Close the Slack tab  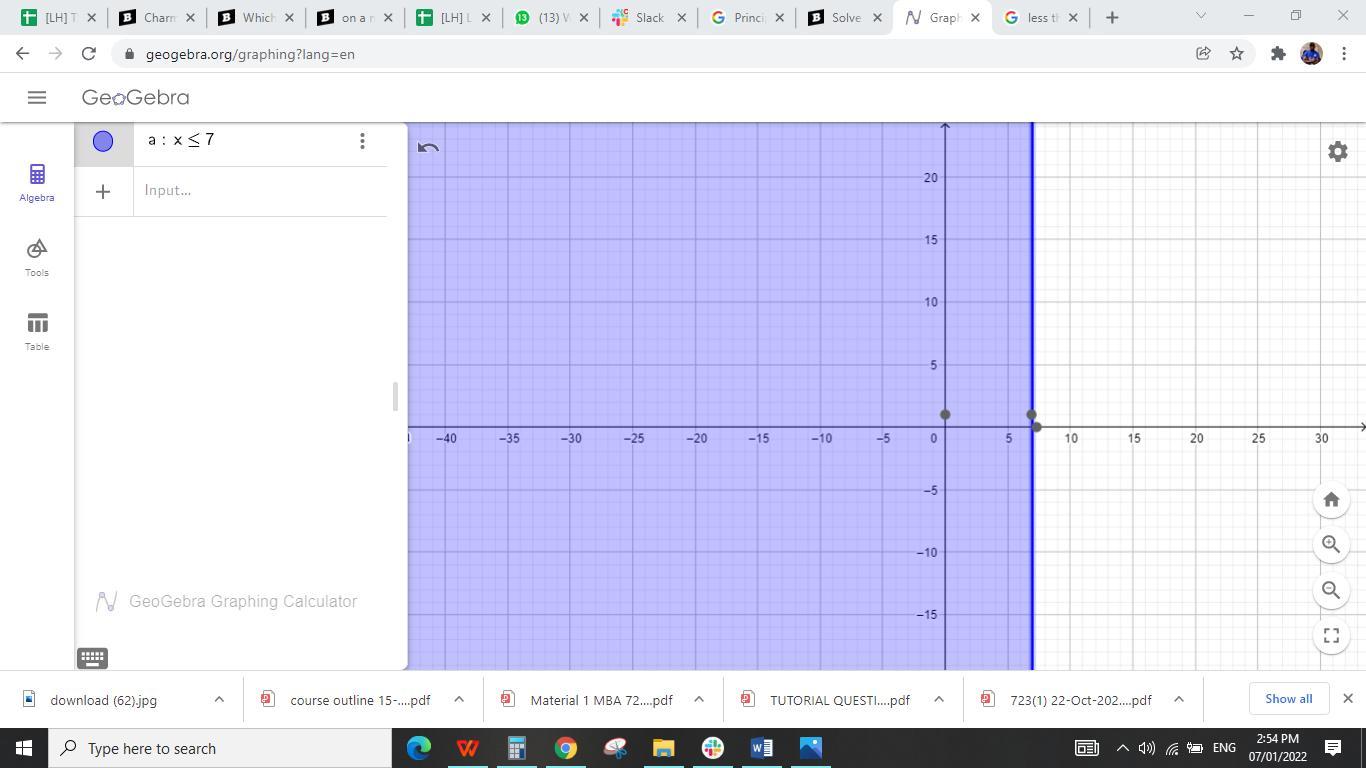[682, 17]
